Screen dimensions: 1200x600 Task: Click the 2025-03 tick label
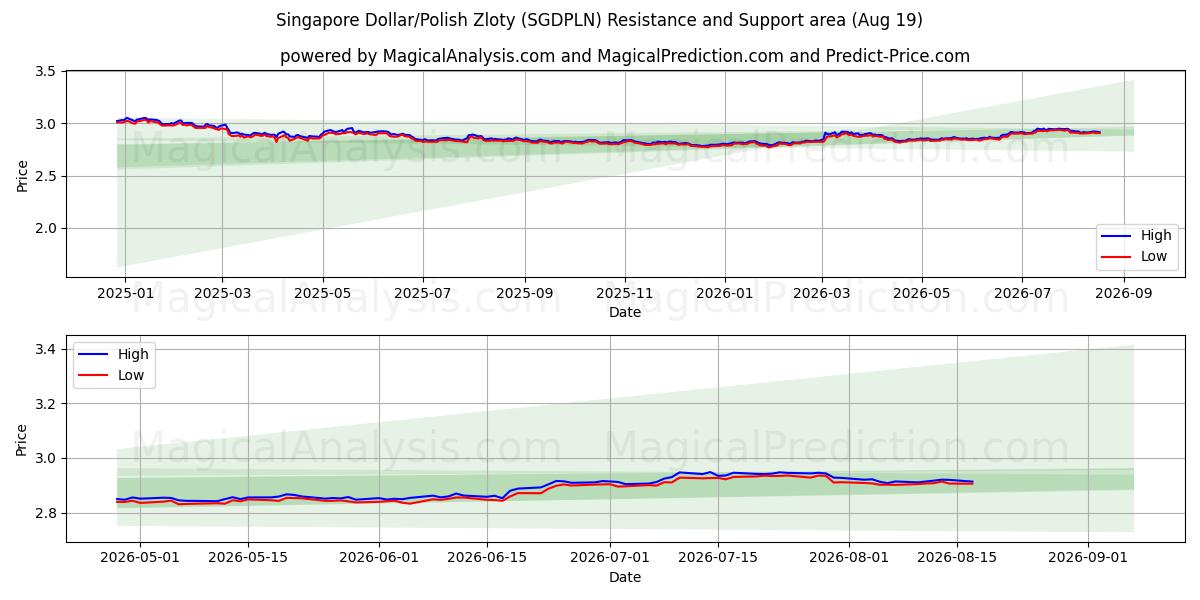[x=222, y=294]
